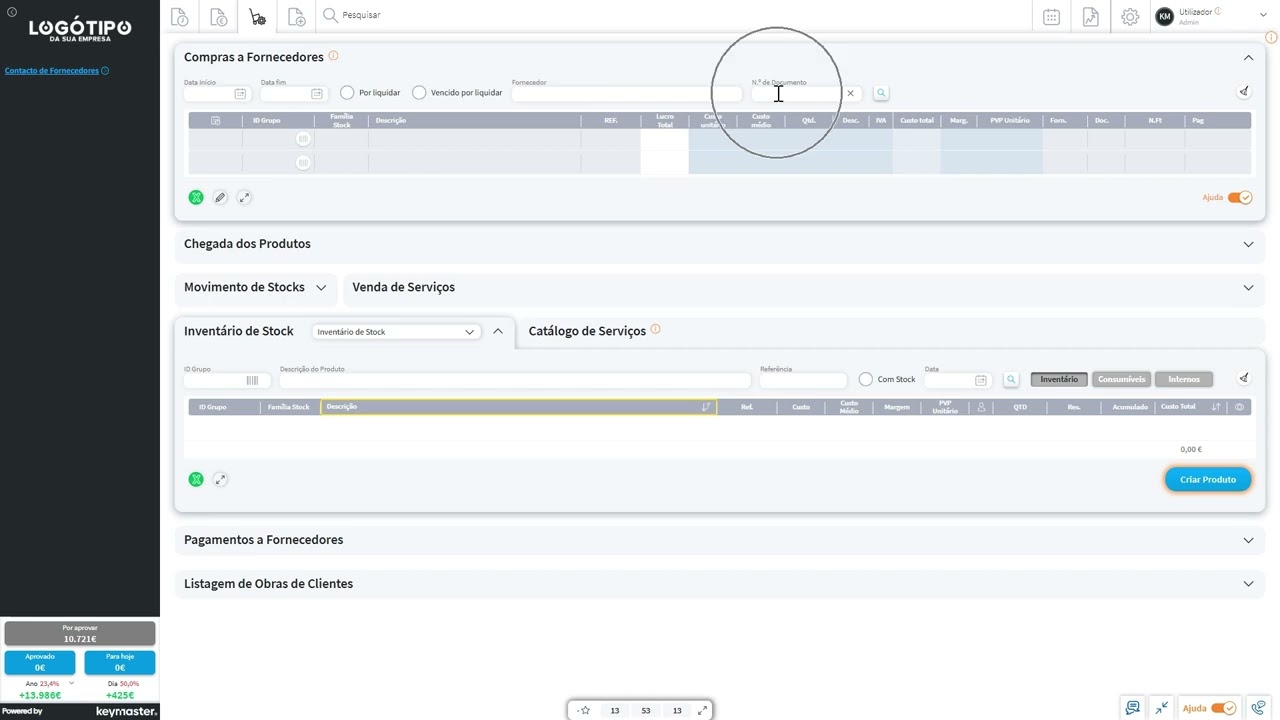
Task: Open the Contacto de Fornecedores link
Action: (x=52, y=71)
